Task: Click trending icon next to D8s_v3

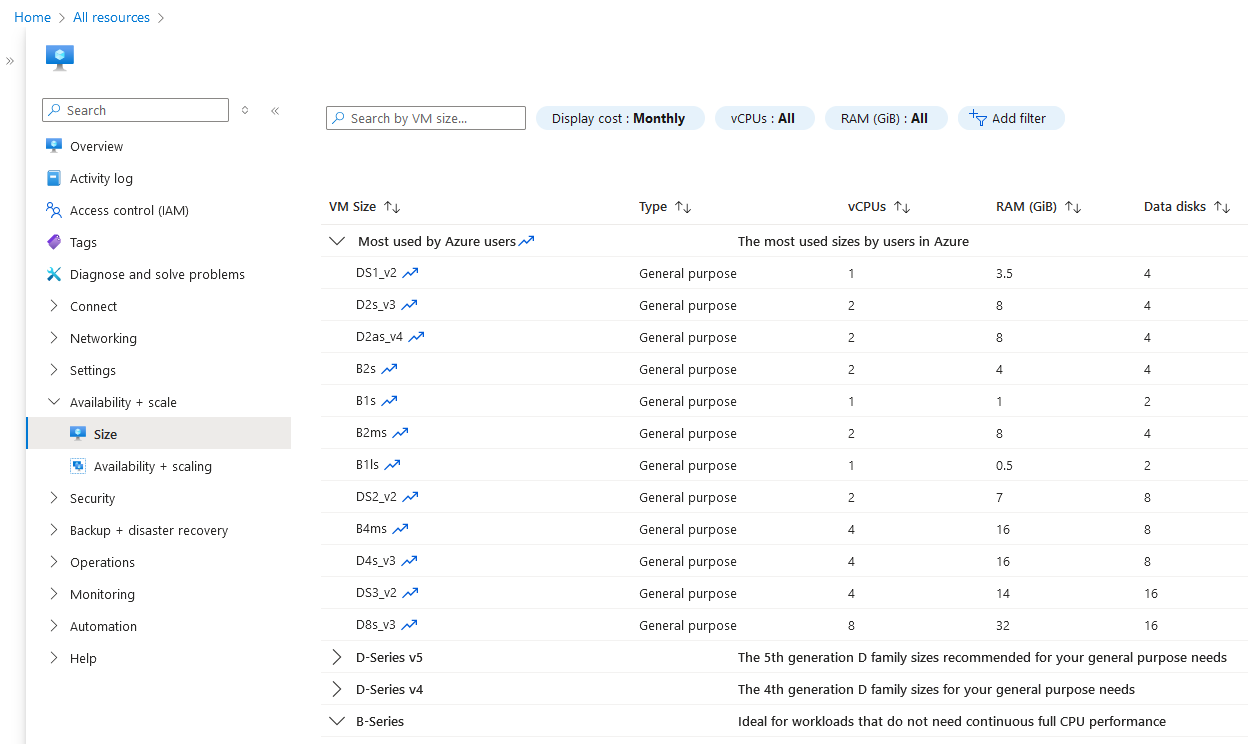Action: point(409,624)
